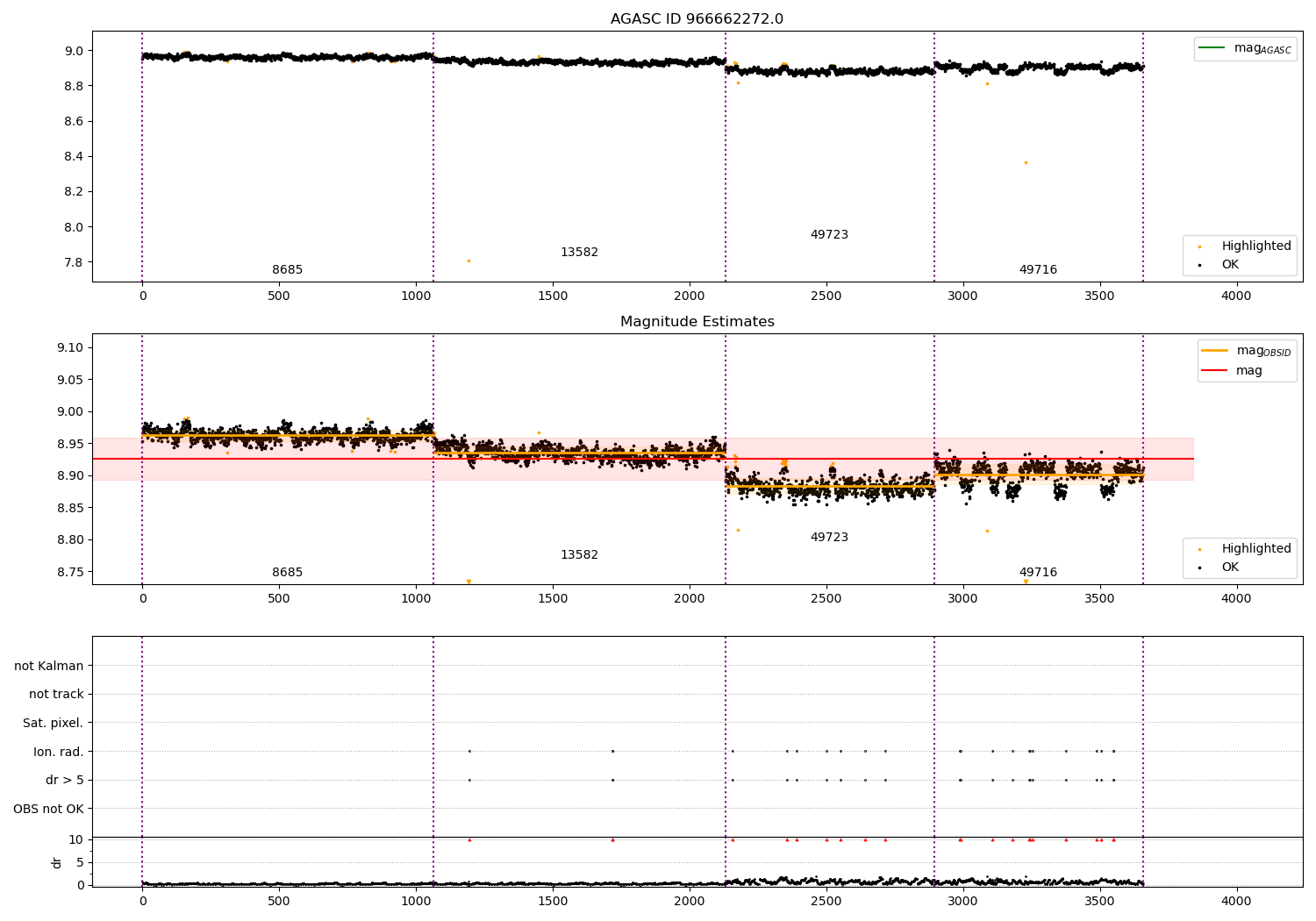Click the 4000 x-tick of the top plot
The image size is (1316, 921).
1236,296
